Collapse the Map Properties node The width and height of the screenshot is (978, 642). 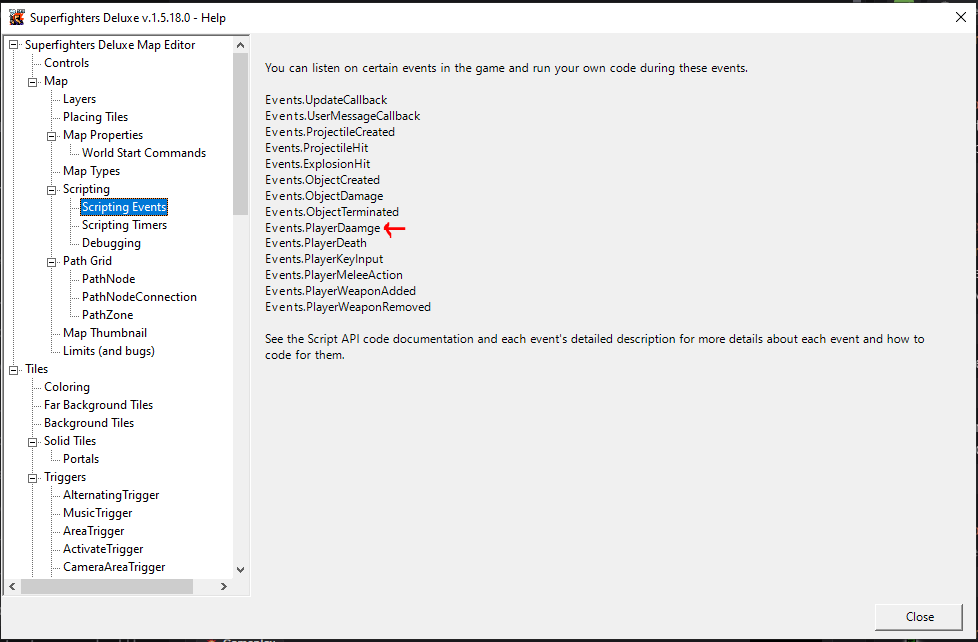pos(52,135)
